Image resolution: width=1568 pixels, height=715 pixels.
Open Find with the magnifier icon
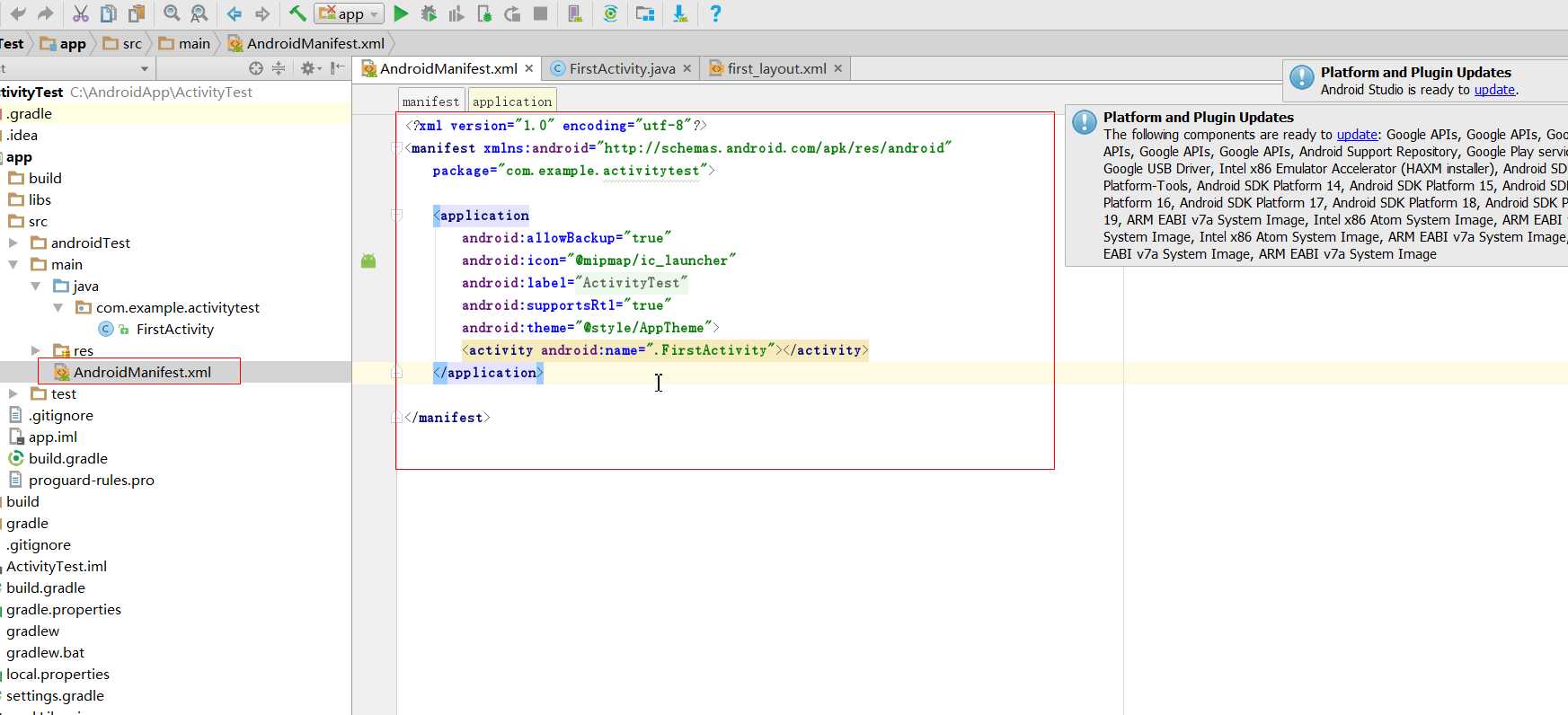pyautogui.click(x=172, y=13)
